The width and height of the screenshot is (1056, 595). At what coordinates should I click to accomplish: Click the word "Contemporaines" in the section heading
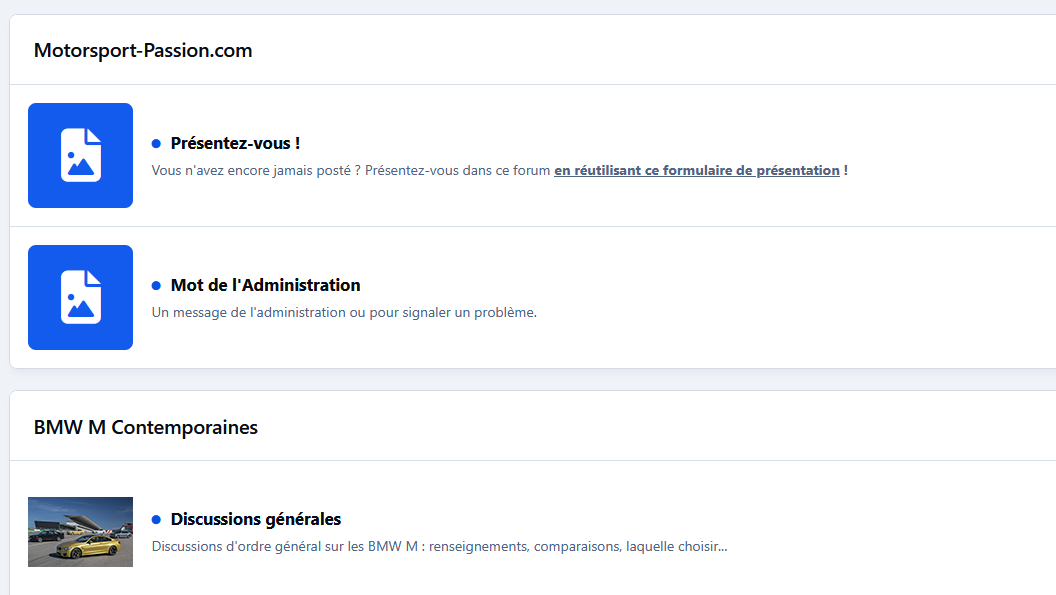click(x=185, y=427)
